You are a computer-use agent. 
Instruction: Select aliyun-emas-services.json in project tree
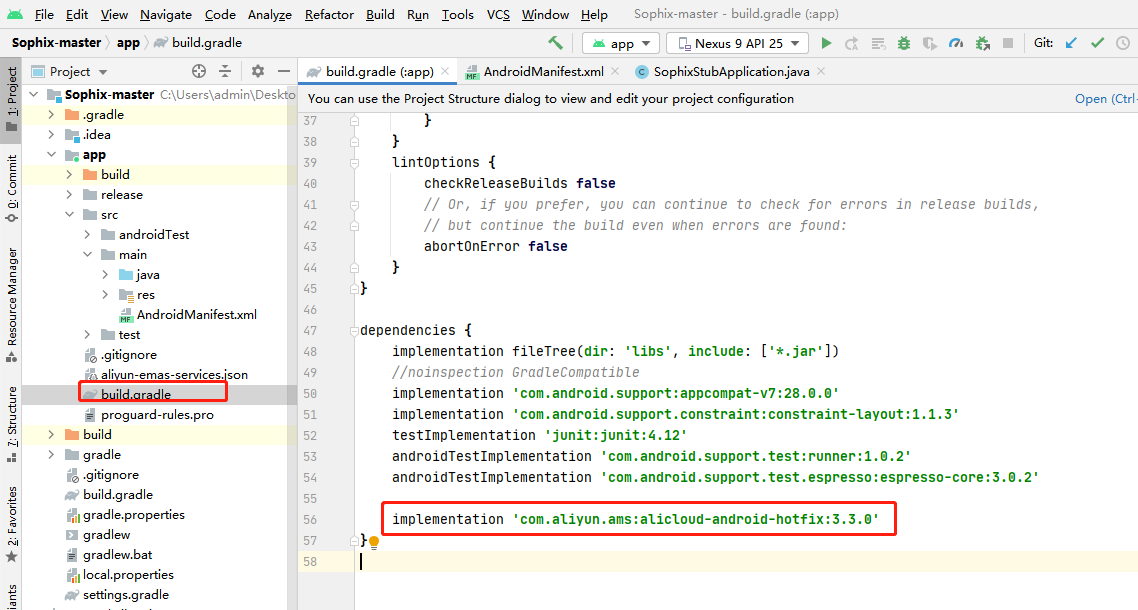tap(174, 375)
